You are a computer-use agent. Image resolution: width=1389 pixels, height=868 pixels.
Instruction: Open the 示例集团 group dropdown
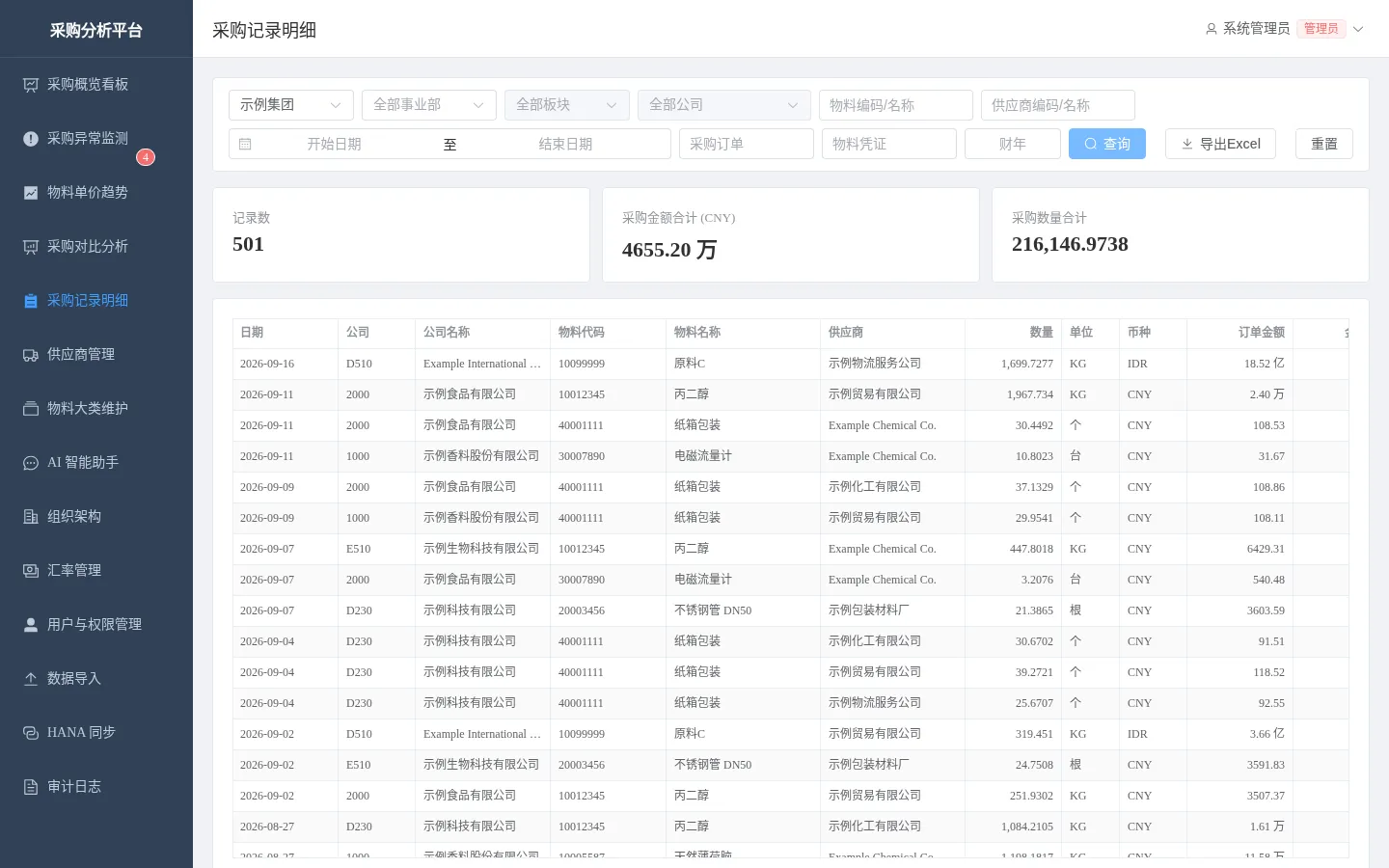point(291,105)
